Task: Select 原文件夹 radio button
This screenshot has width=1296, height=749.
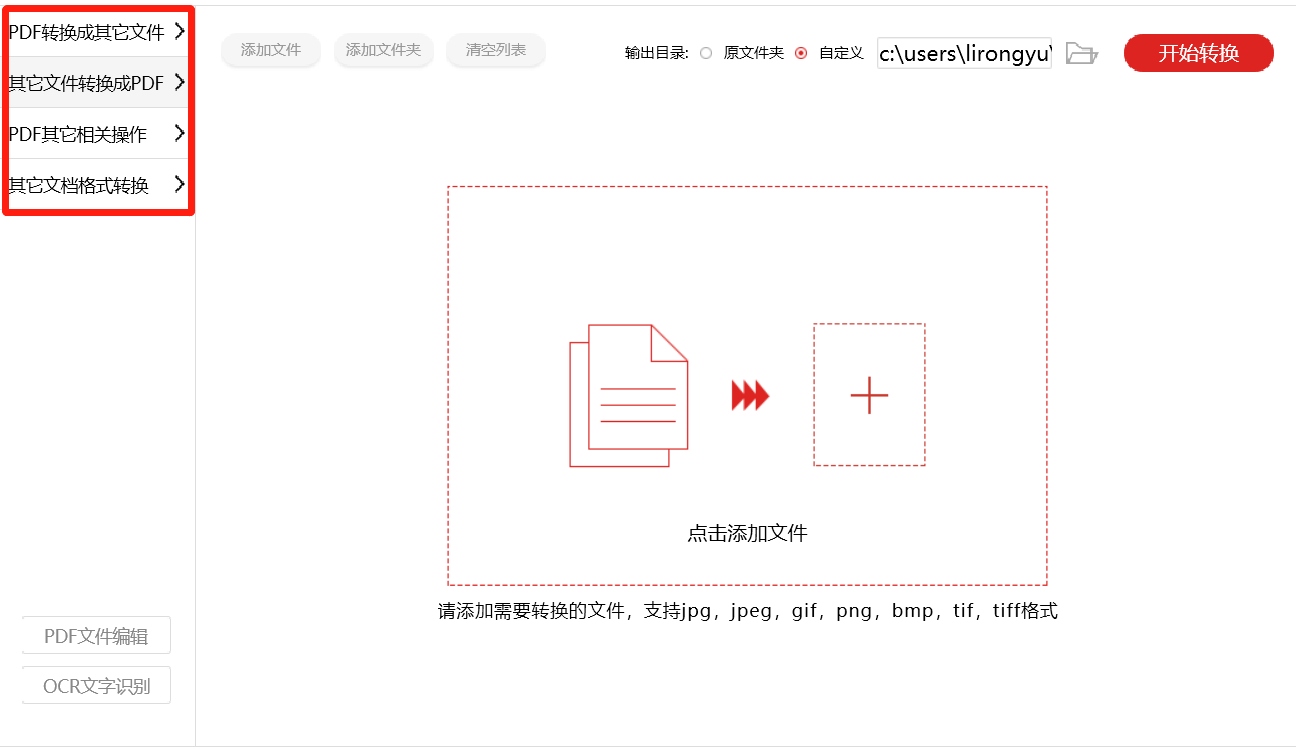Action: coord(706,53)
